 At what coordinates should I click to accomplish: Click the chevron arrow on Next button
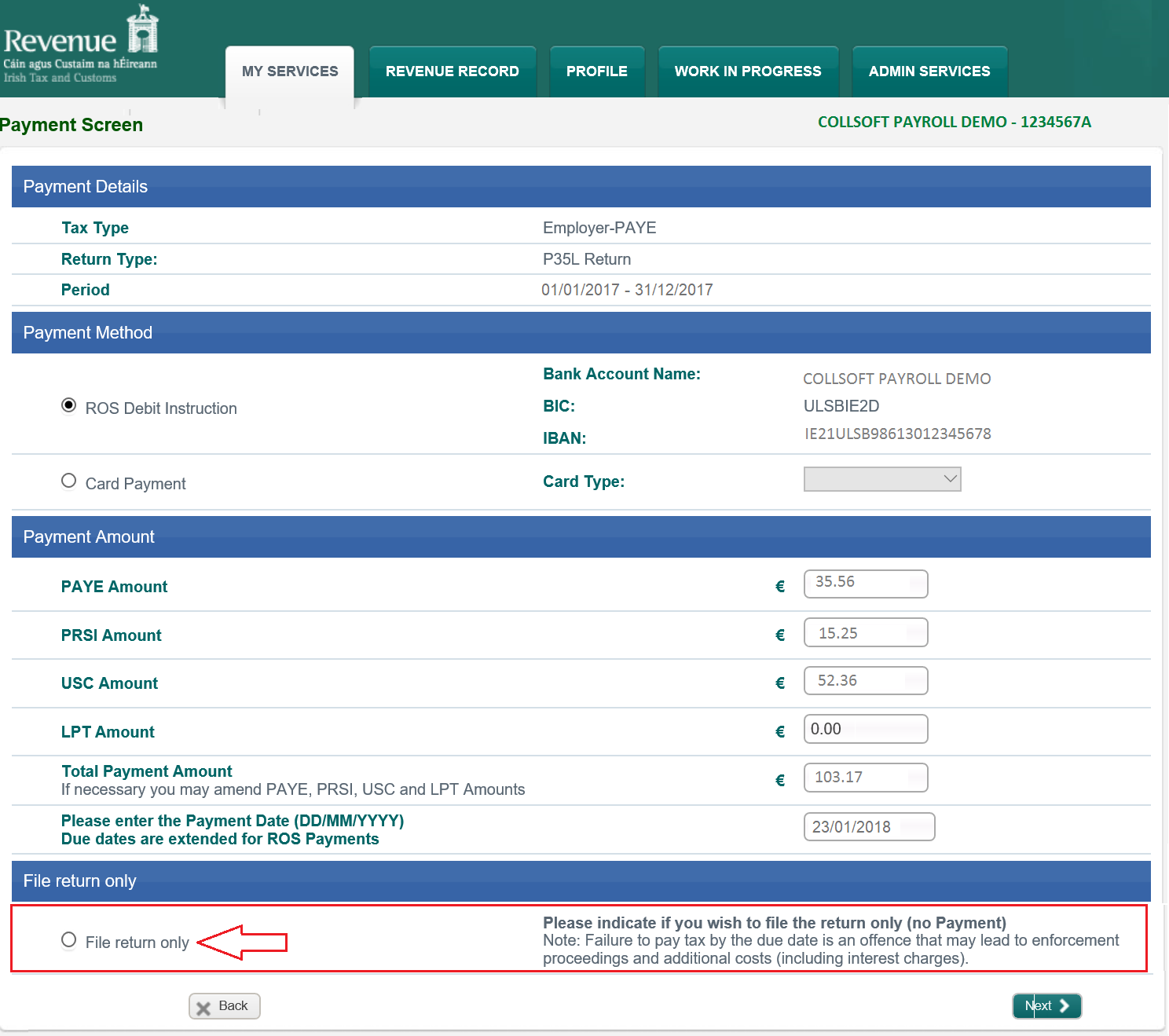coord(1065,1006)
